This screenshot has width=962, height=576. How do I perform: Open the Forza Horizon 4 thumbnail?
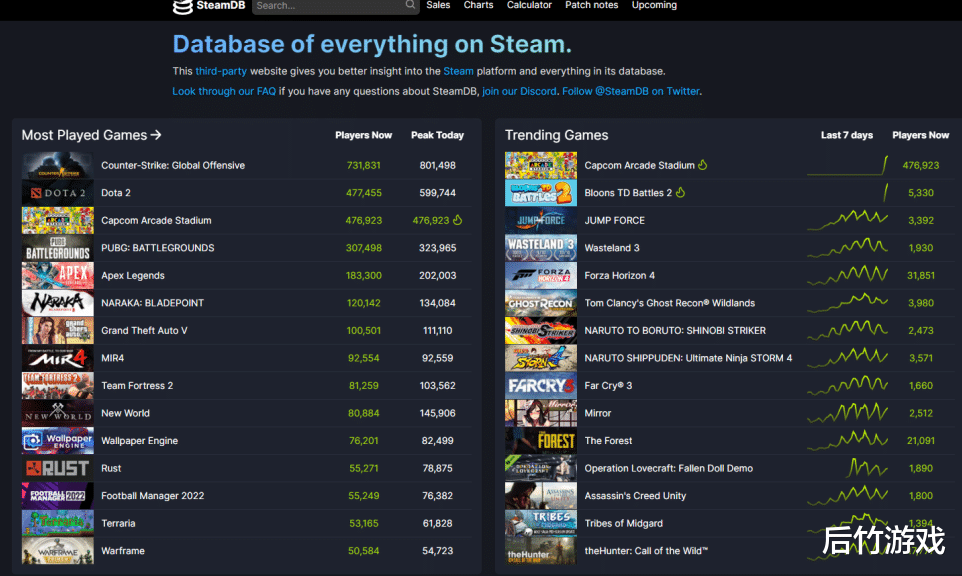(x=541, y=275)
